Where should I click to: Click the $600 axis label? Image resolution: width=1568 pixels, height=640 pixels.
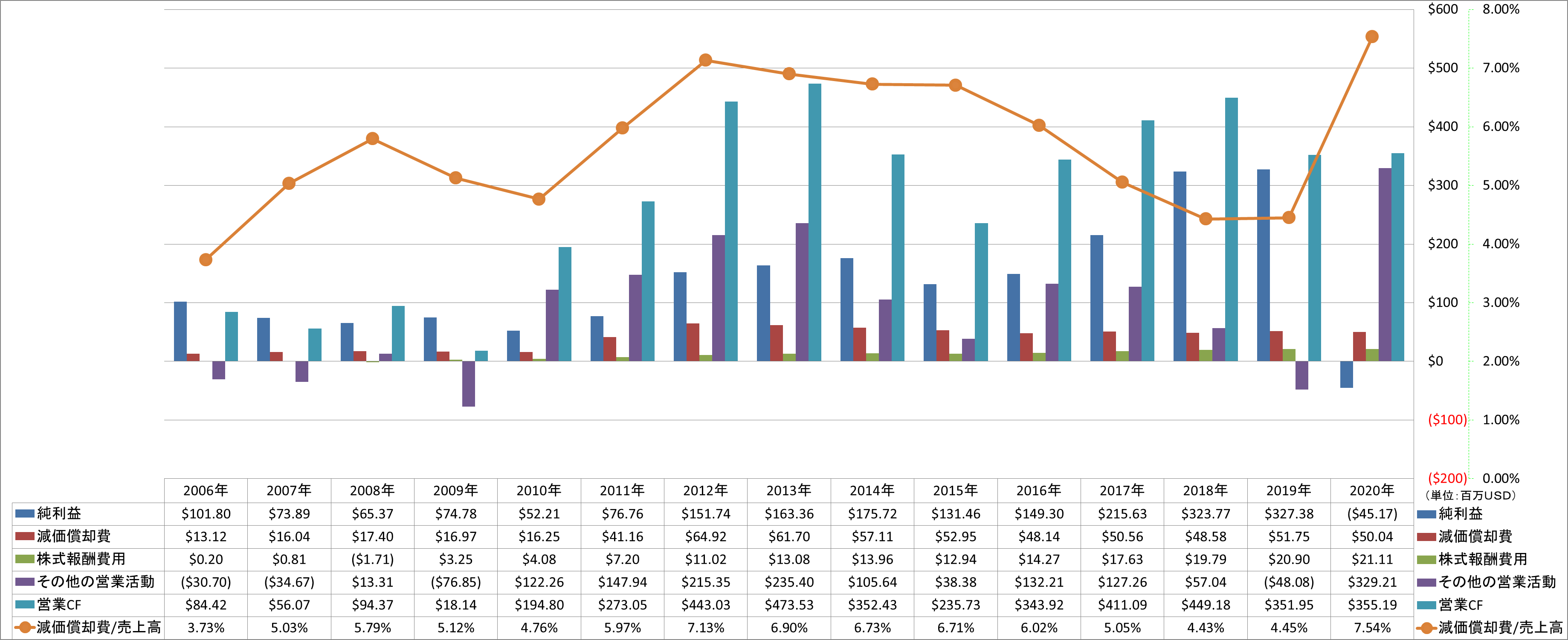pyautogui.click(x=1443, y=9)
